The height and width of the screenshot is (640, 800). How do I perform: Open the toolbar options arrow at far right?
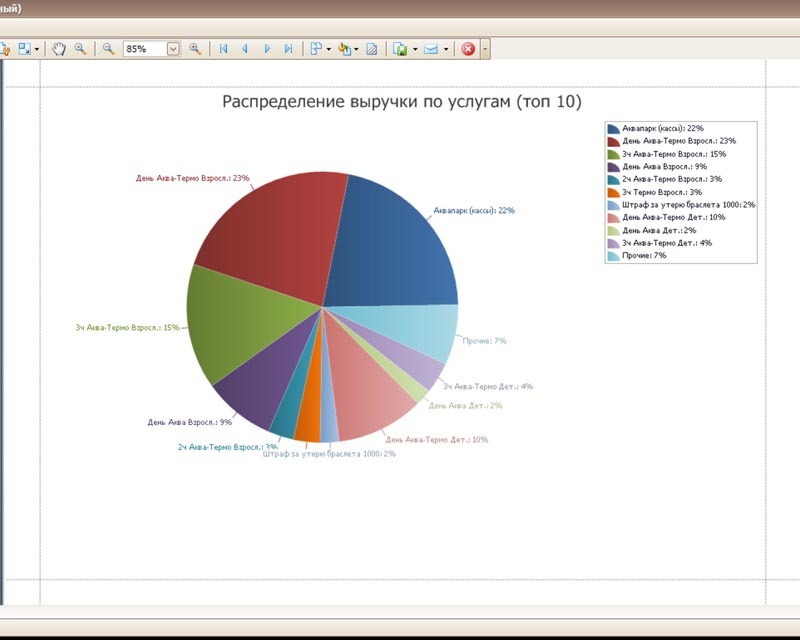(485, 48)
